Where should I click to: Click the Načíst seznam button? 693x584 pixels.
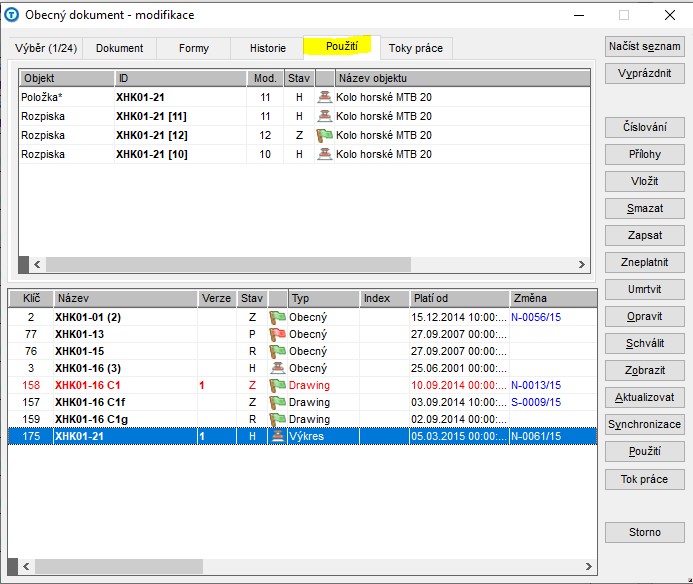pyautogui.click(x=644, y=46)
